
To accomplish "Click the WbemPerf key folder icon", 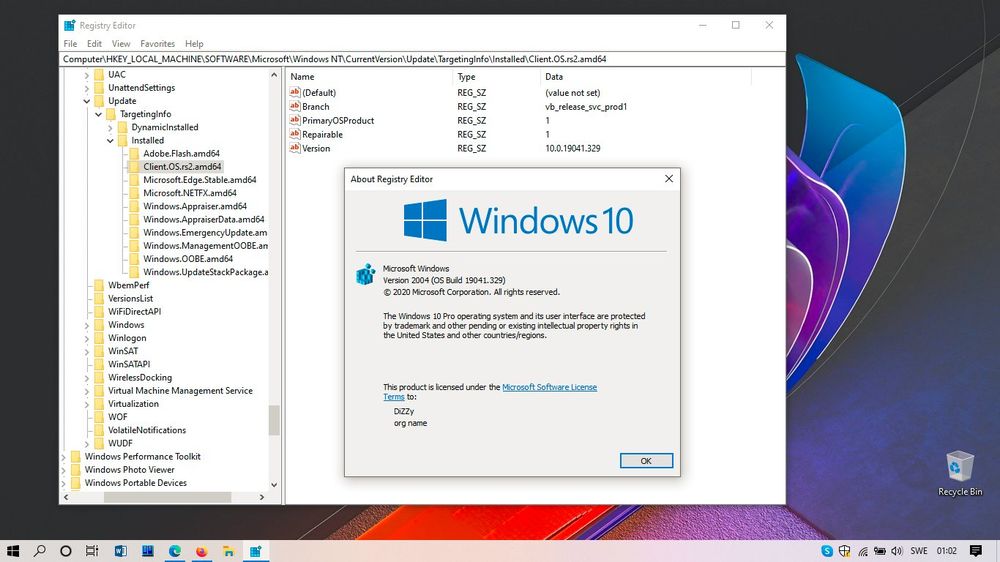I will [99, 285].
